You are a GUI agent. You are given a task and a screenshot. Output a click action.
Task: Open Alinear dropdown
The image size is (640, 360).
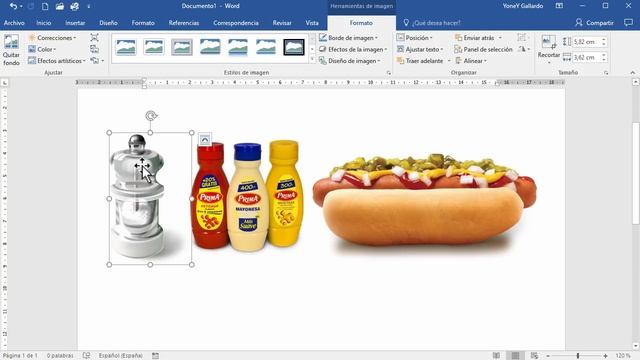(471, 60)
